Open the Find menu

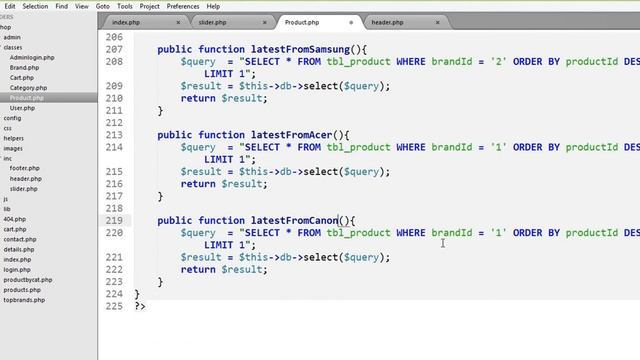click(x=62, y=6)
